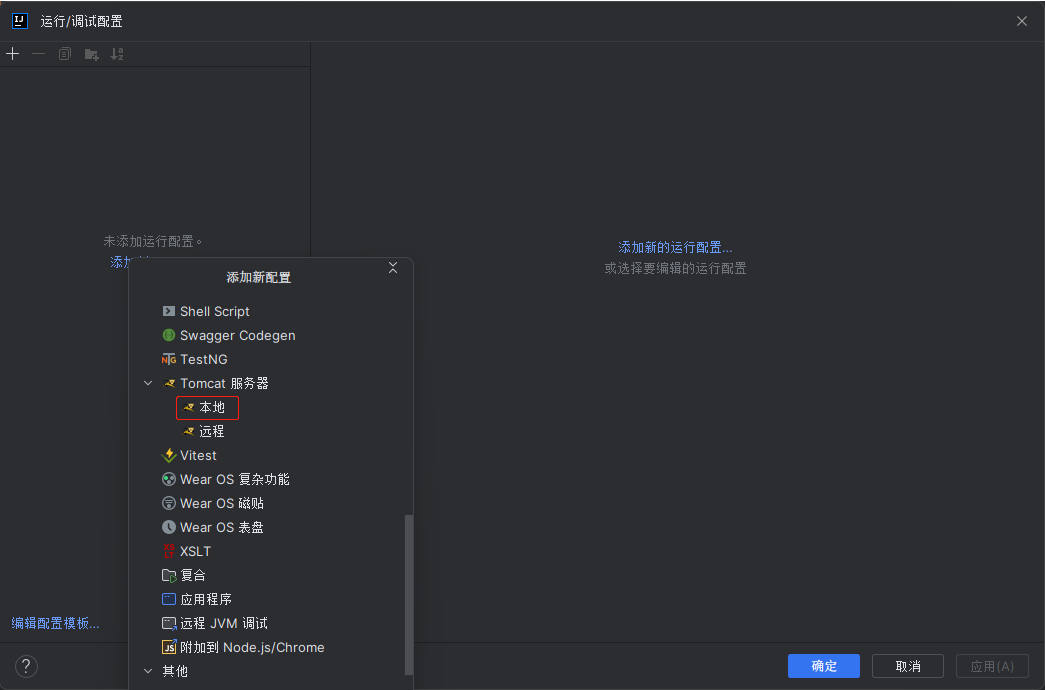Click the red XSLT icon

point(169,551)
